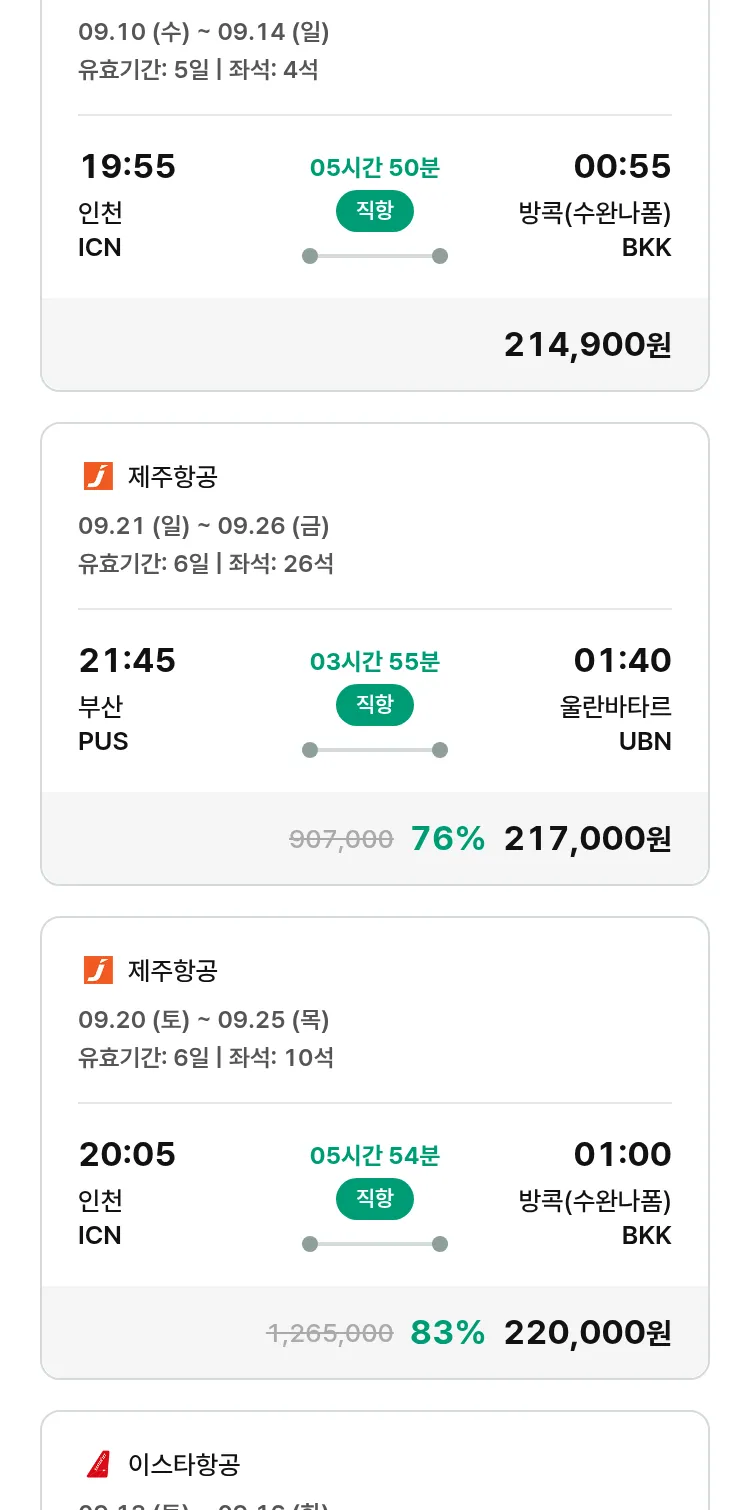Select the 217,000원 discounted fare
750x1510 pixels.
point(587,839)
